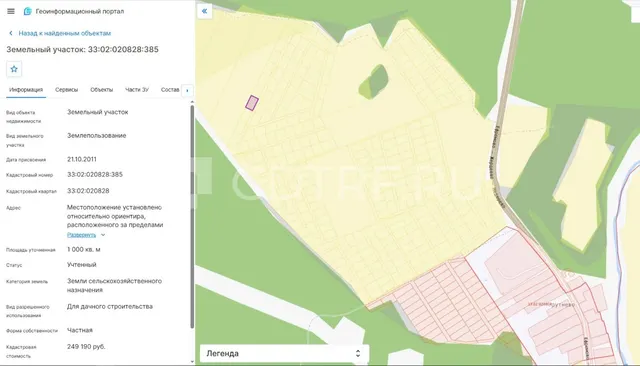Click the parcel heading 33:02:020828:385
Viewport: 640px width, 366px height.
pyautogui.click(x=123, y=49)
